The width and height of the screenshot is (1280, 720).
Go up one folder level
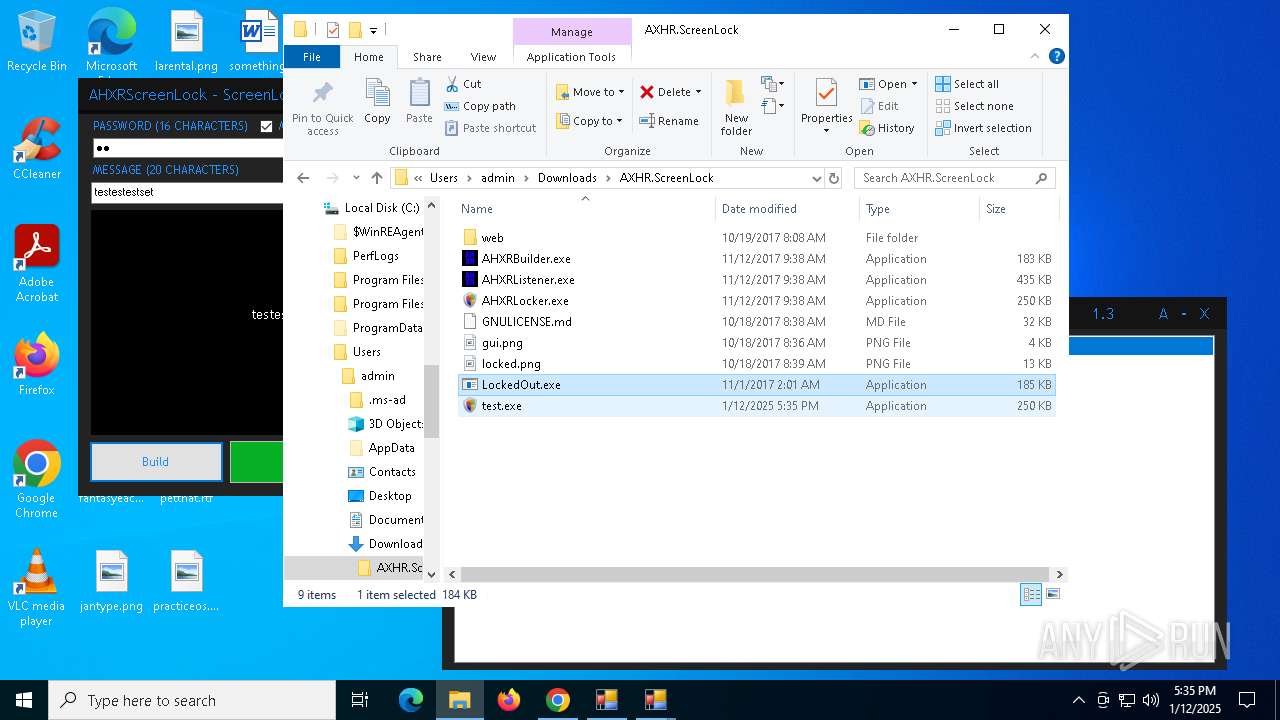point(376,178)
